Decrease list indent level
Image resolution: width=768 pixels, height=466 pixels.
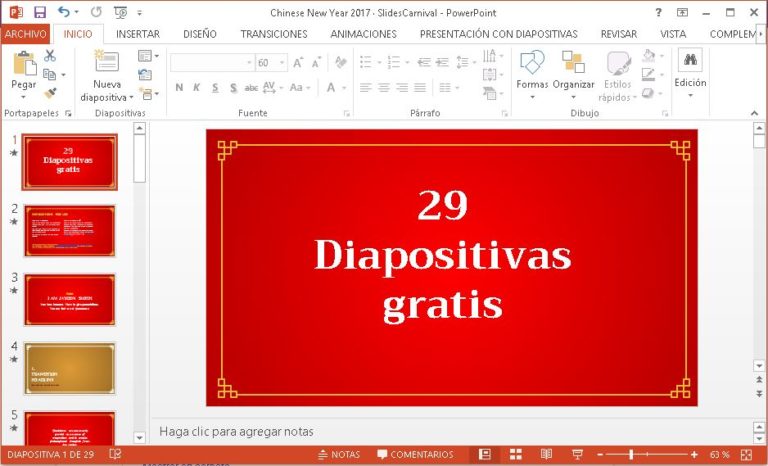(x=424, y=62)
